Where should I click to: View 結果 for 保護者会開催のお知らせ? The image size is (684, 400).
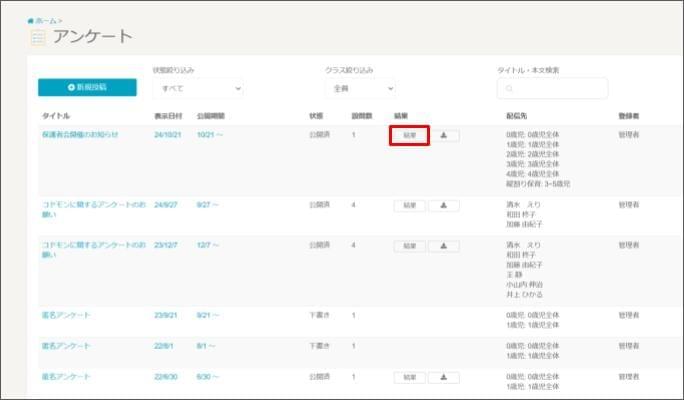click(409, 135)
